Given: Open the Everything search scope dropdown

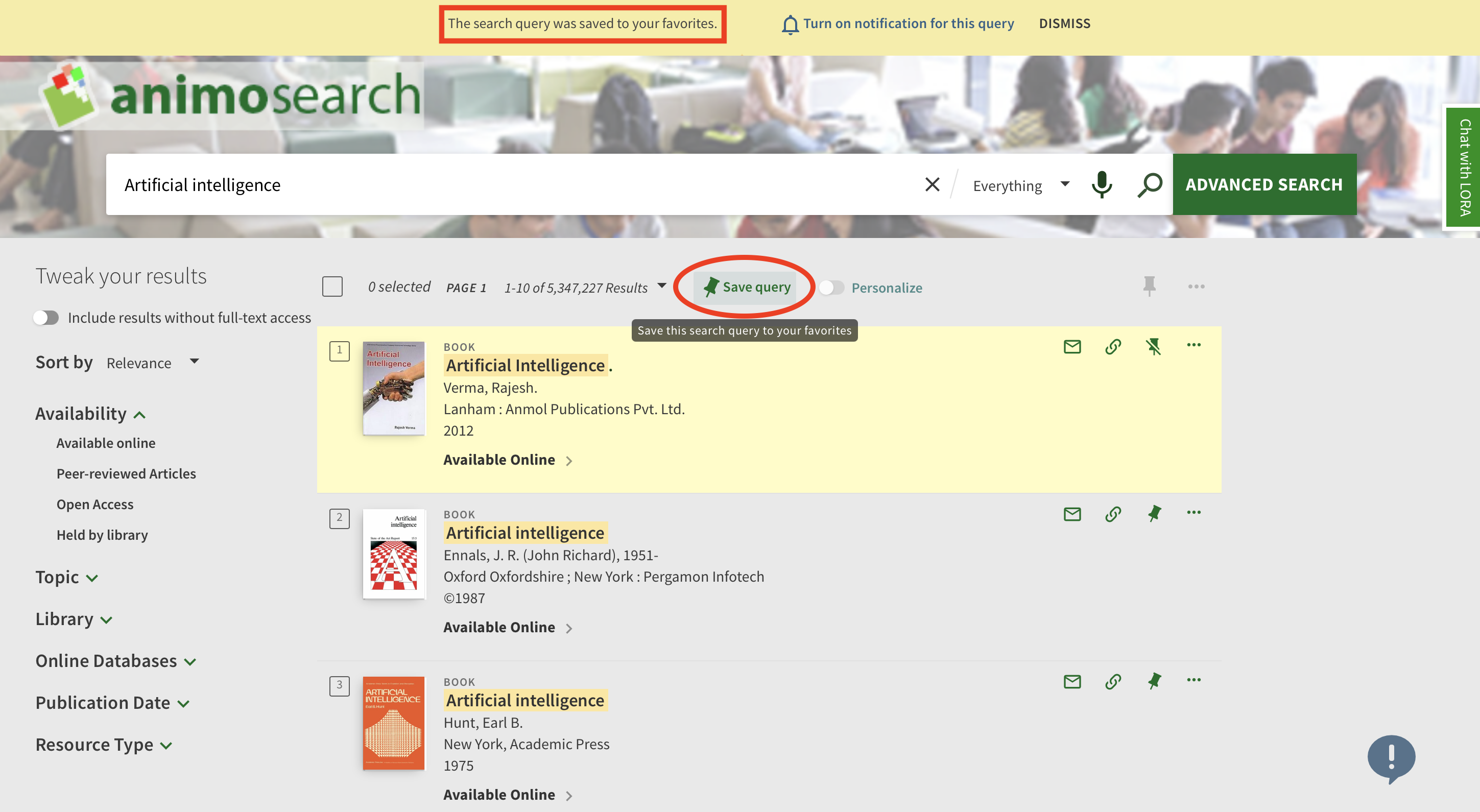Looking at the screenshot, I should coord(1020,185).
